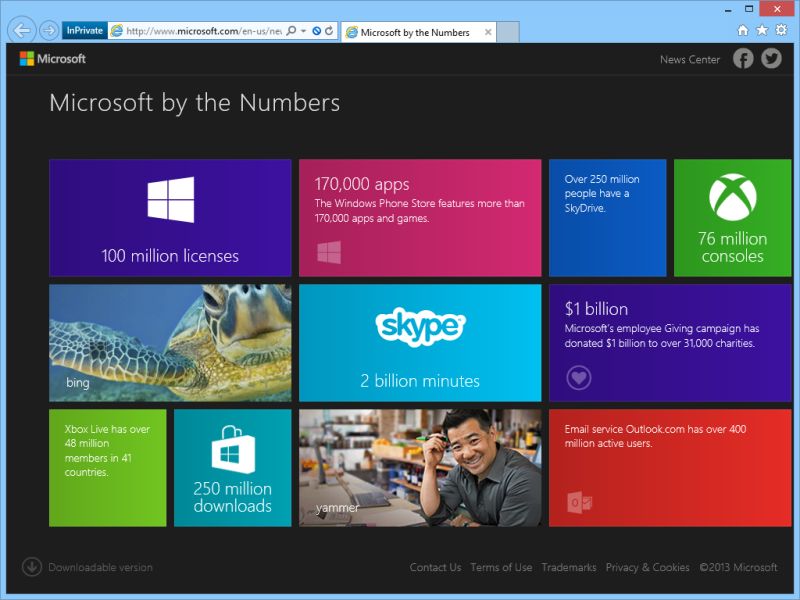The height and width of the screenshot is (600, 800).
Task: Click the refresh page icon
Action: (329, 31)
